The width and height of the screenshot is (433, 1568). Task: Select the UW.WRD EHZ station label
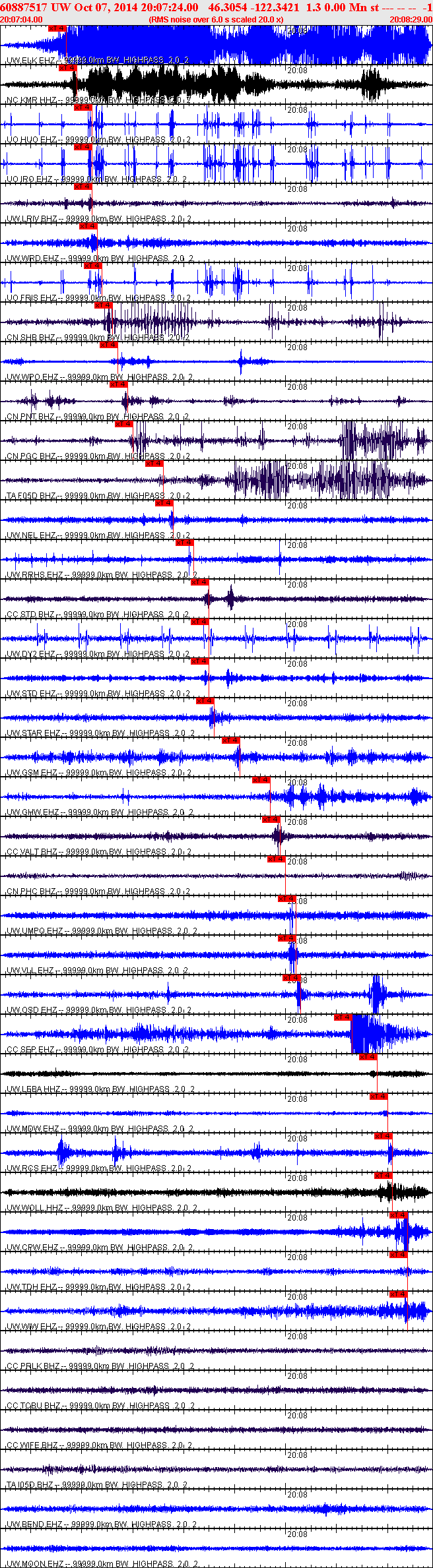(x=32, y=258)
